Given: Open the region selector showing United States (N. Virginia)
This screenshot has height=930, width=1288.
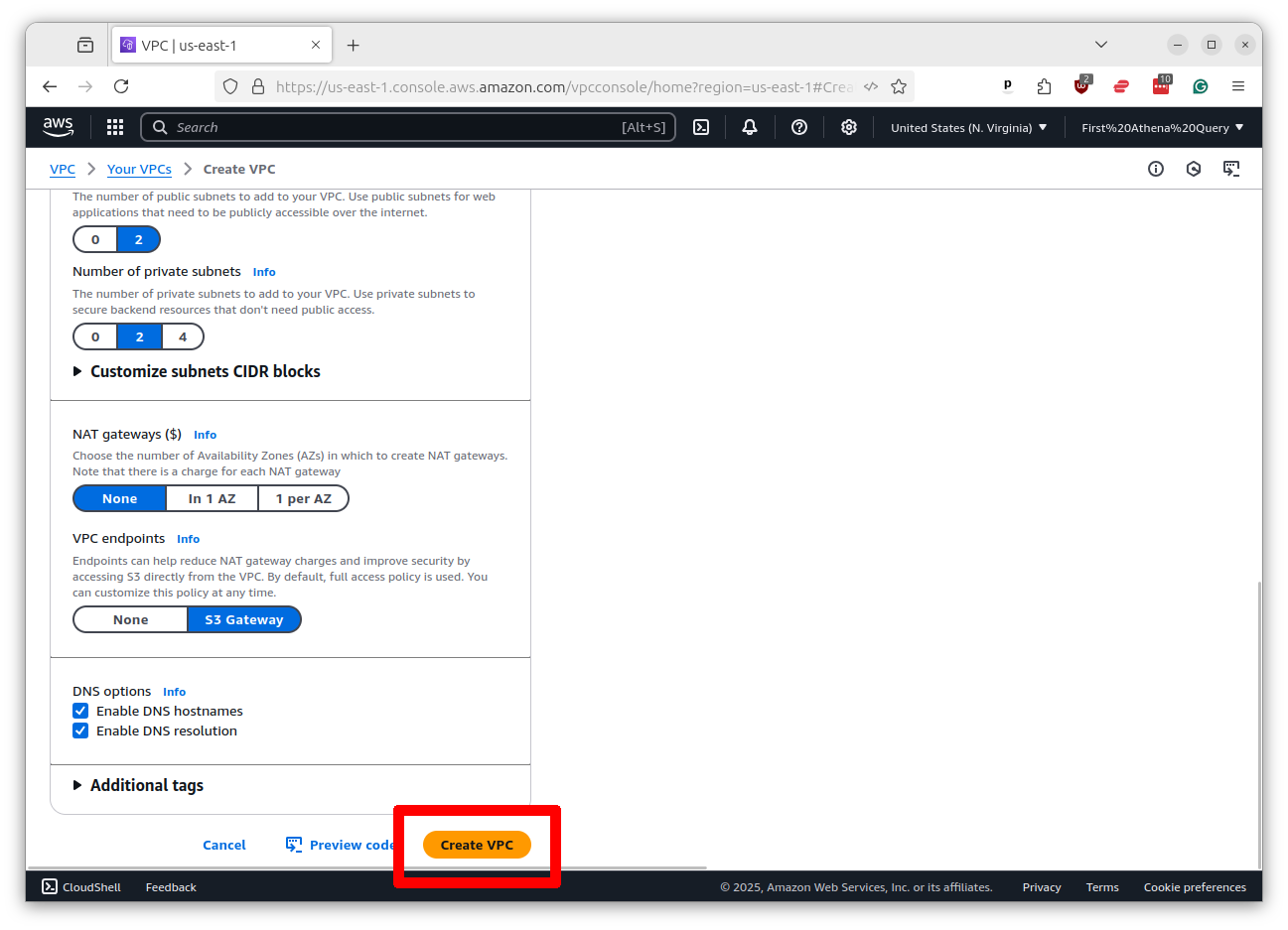Looking at the screenshot, I should pyautogui.click(x=967, y=127).
